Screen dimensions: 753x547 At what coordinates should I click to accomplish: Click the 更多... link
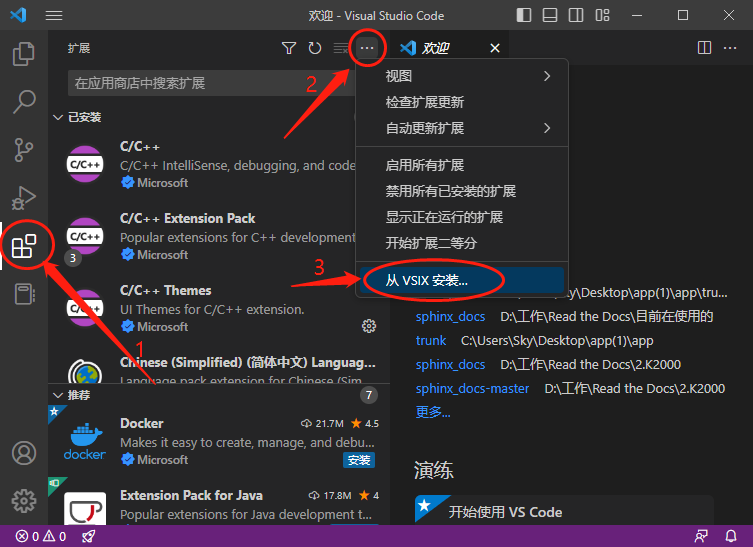click(433, 412)
